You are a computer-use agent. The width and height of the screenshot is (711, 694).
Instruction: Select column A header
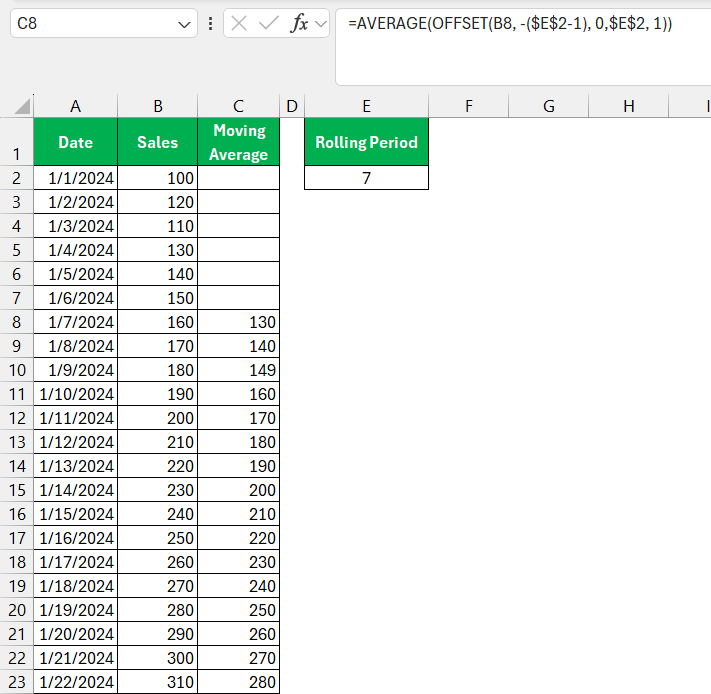coord(75,106)
